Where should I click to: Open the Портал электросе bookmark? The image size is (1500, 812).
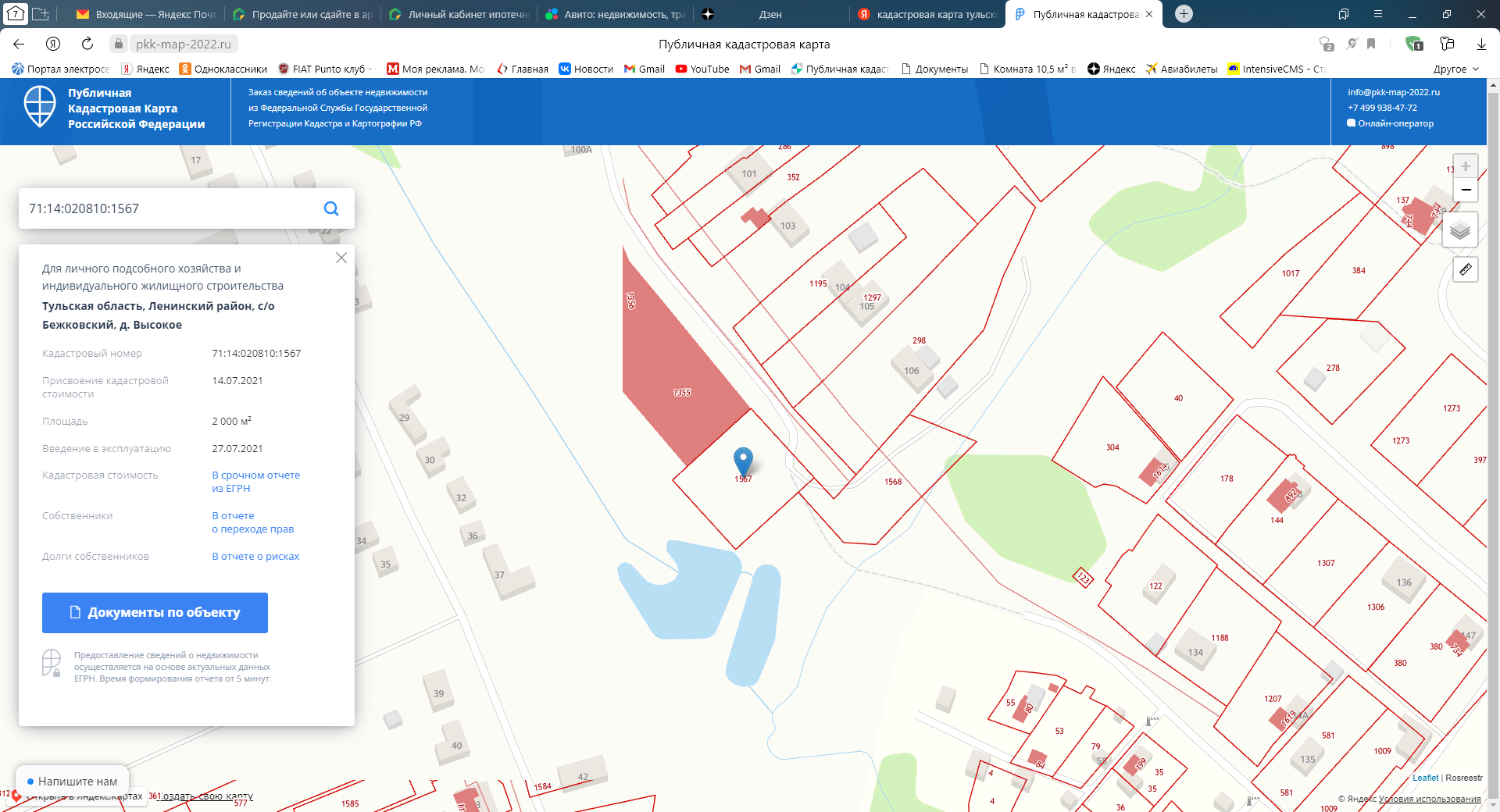click(x=61, y=69)
